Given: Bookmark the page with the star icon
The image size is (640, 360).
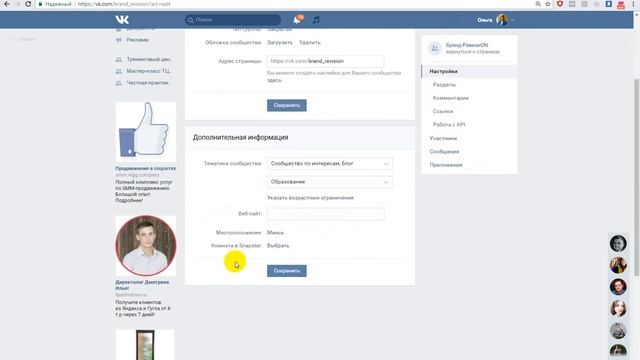Looking at the screenshot, I should pyautogui.click(x=548, y=4).
